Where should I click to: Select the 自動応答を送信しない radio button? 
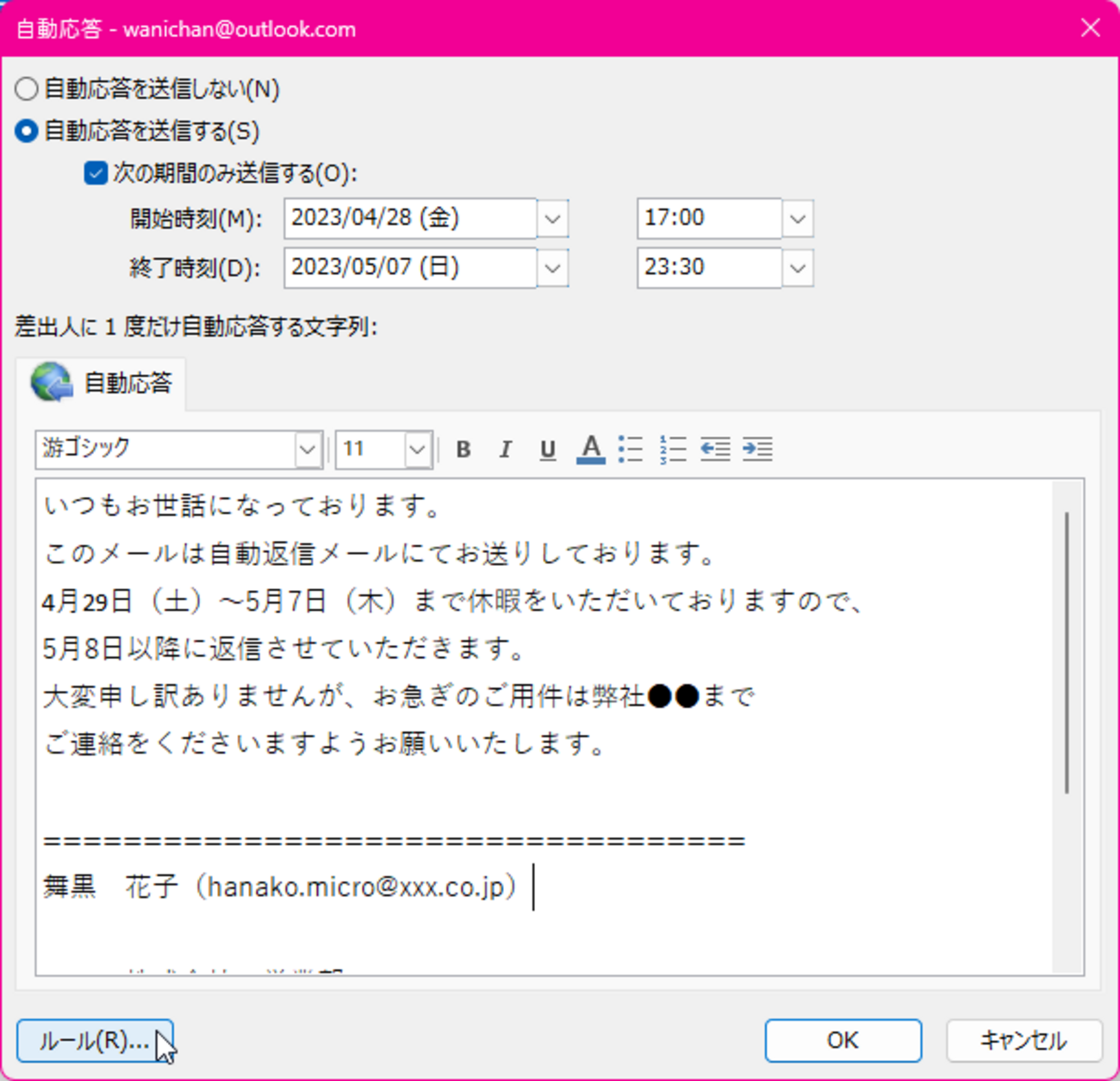[26, 89]
